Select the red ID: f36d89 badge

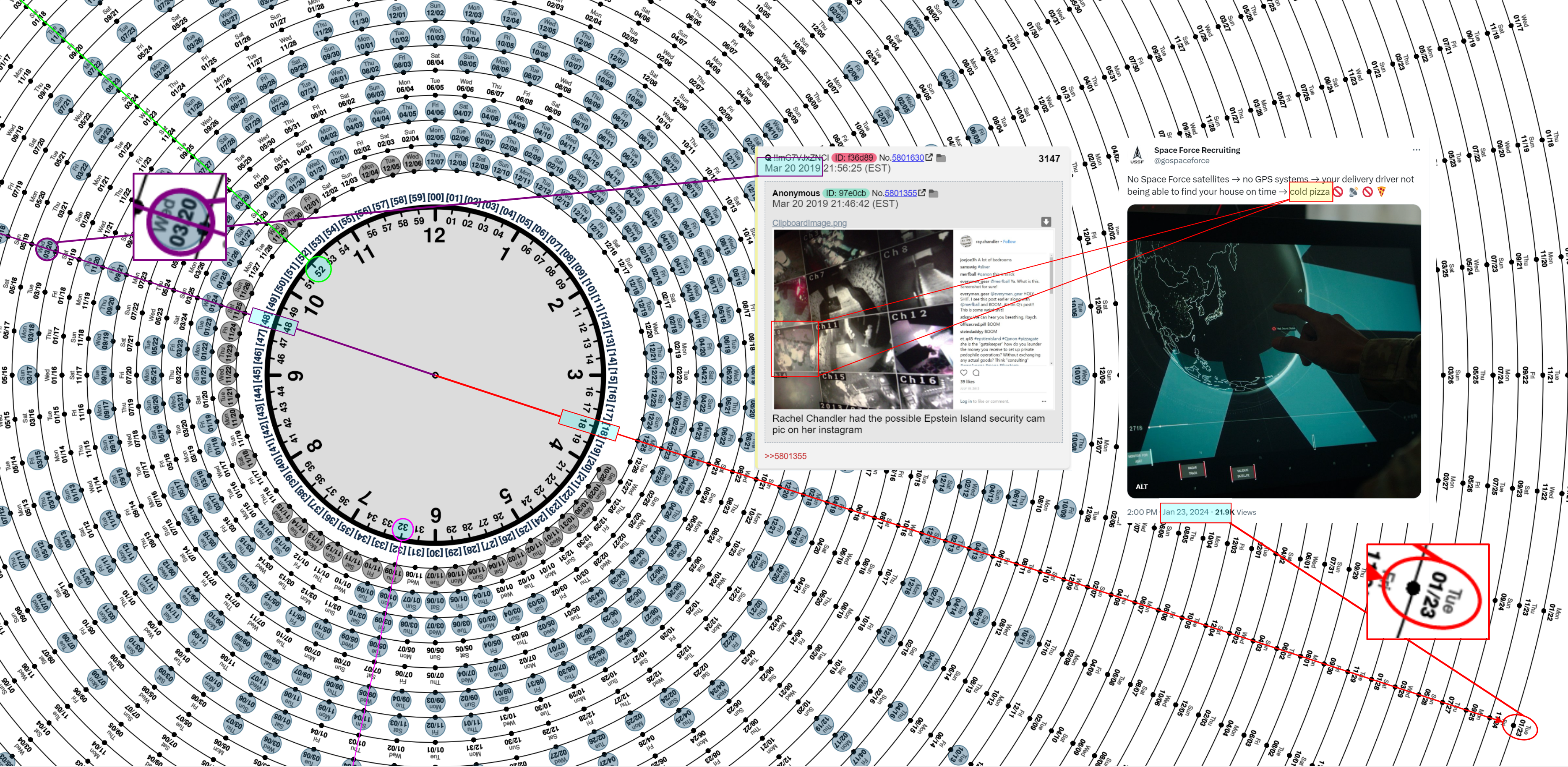853,158
